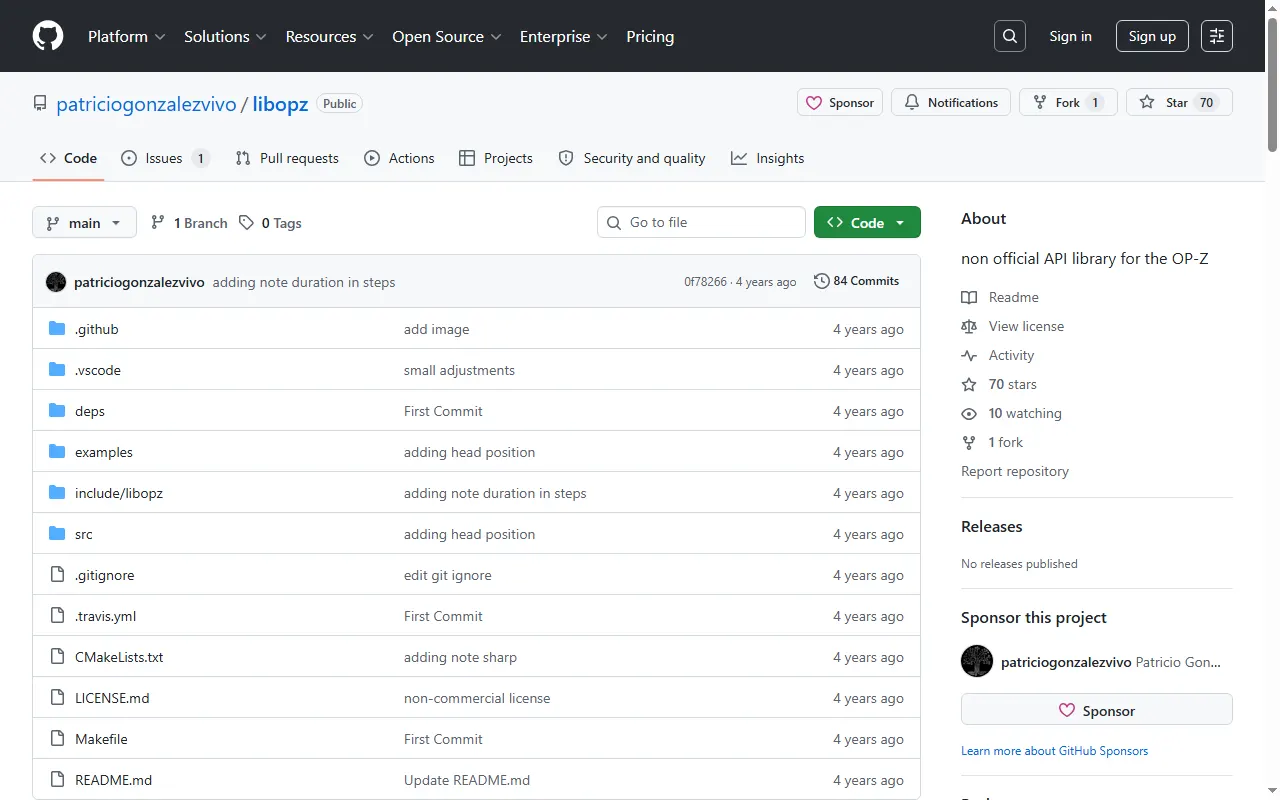1280x800 pixels.
Task: Open the GitHub homepage logo
Action: tap(48, 36)
